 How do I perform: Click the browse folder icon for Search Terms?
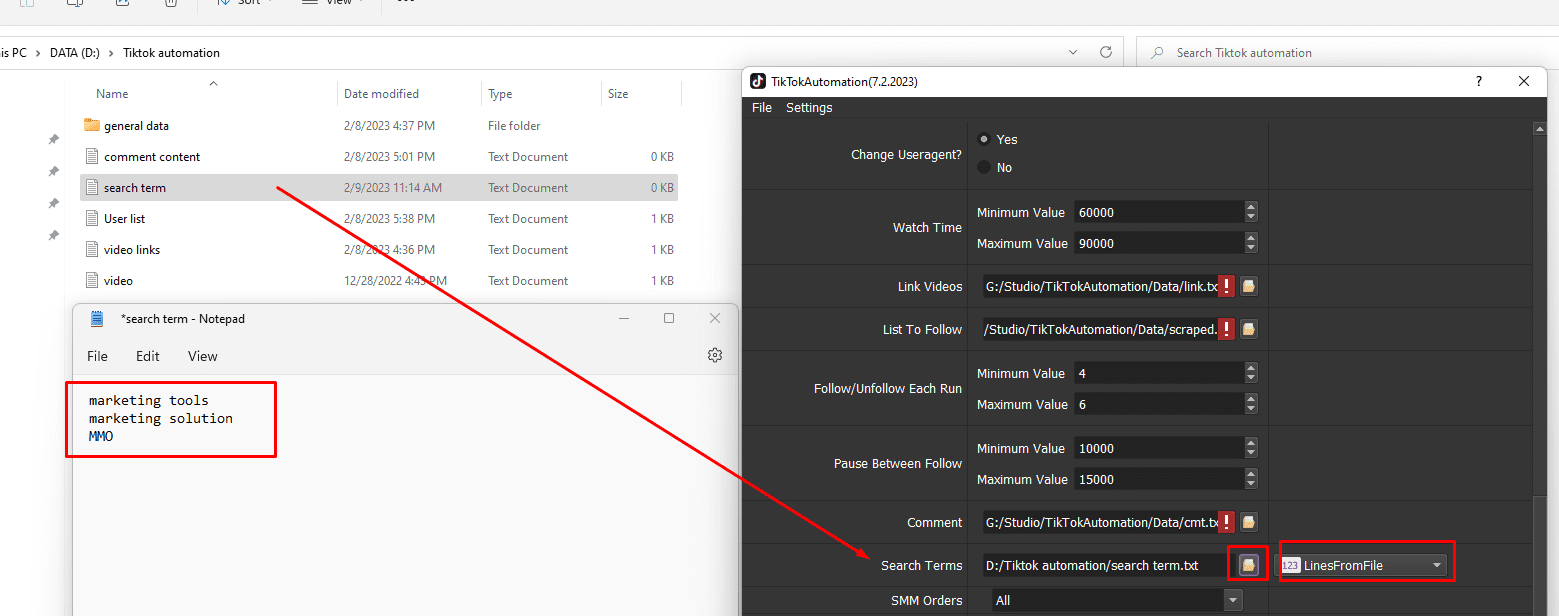(x=1248, y=566)
